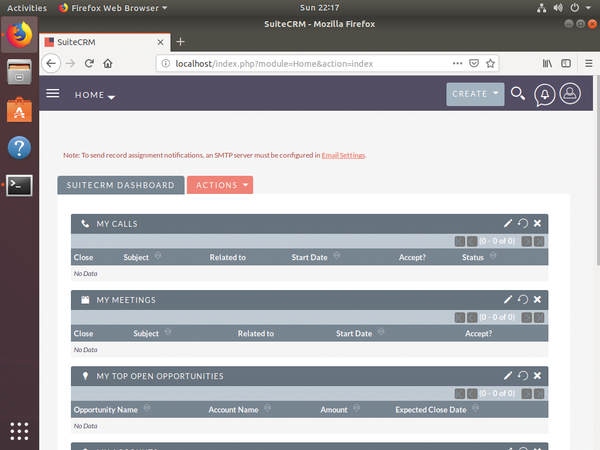Open the SuiteCRM hamburger sidebar menu
Image resolution: width=600 pixels, height=450 pixels.
52,93
